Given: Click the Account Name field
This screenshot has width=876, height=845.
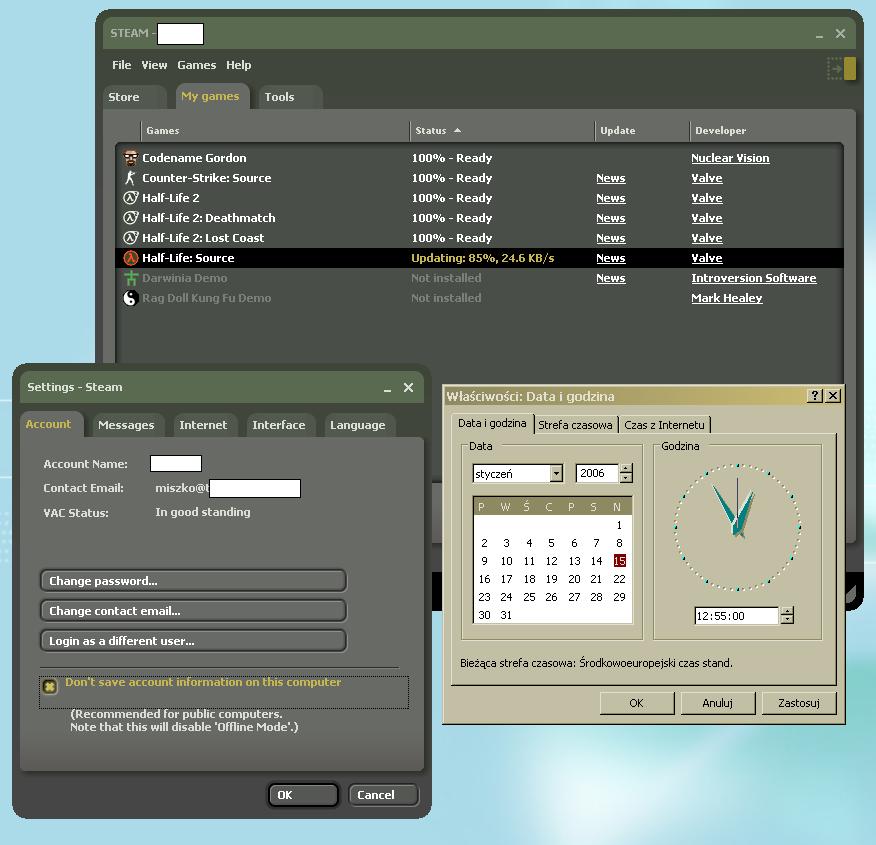Looking at the screenshot, I should tap(176, 464).
